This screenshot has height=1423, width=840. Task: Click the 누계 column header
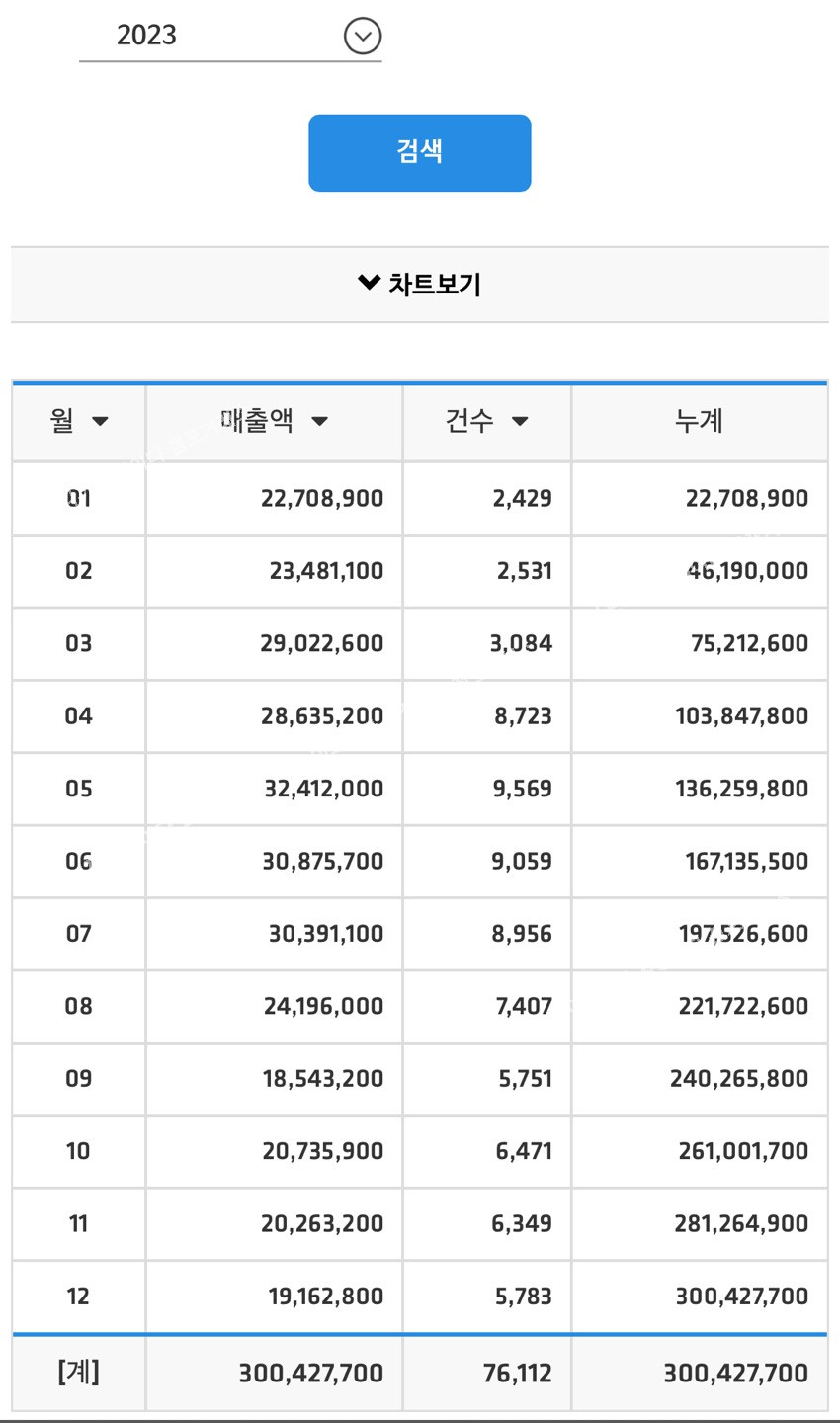[699, 421]
